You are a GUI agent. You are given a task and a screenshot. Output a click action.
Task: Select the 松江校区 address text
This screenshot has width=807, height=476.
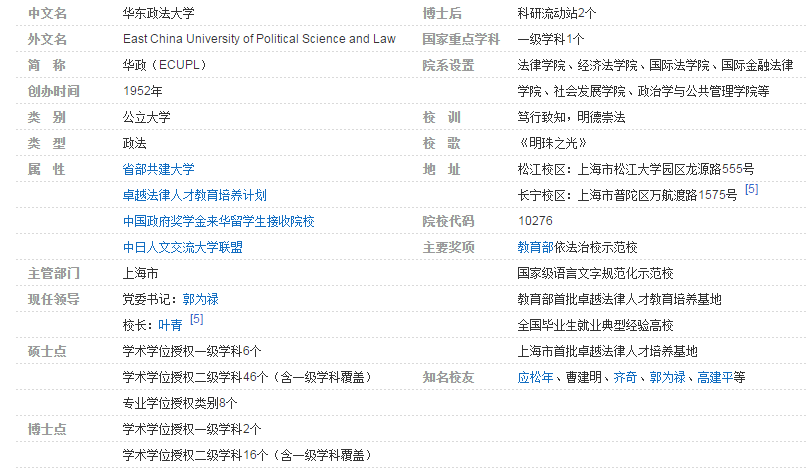[x=636, y=169]
